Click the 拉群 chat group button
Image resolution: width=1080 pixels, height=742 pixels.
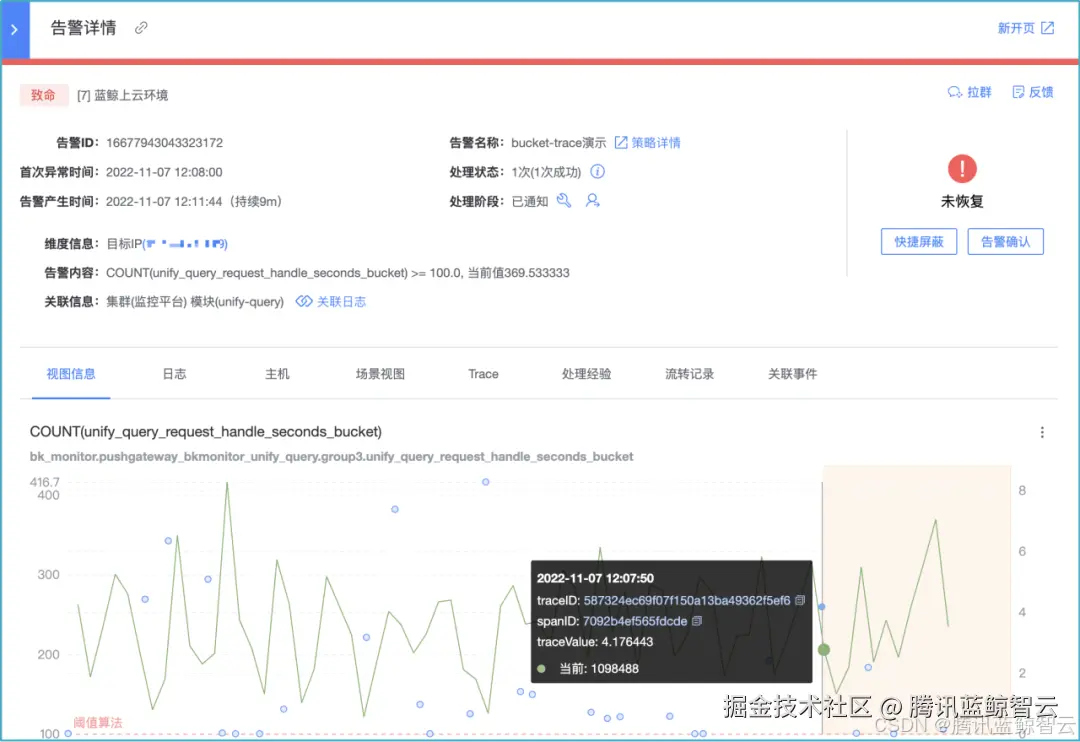970,92
